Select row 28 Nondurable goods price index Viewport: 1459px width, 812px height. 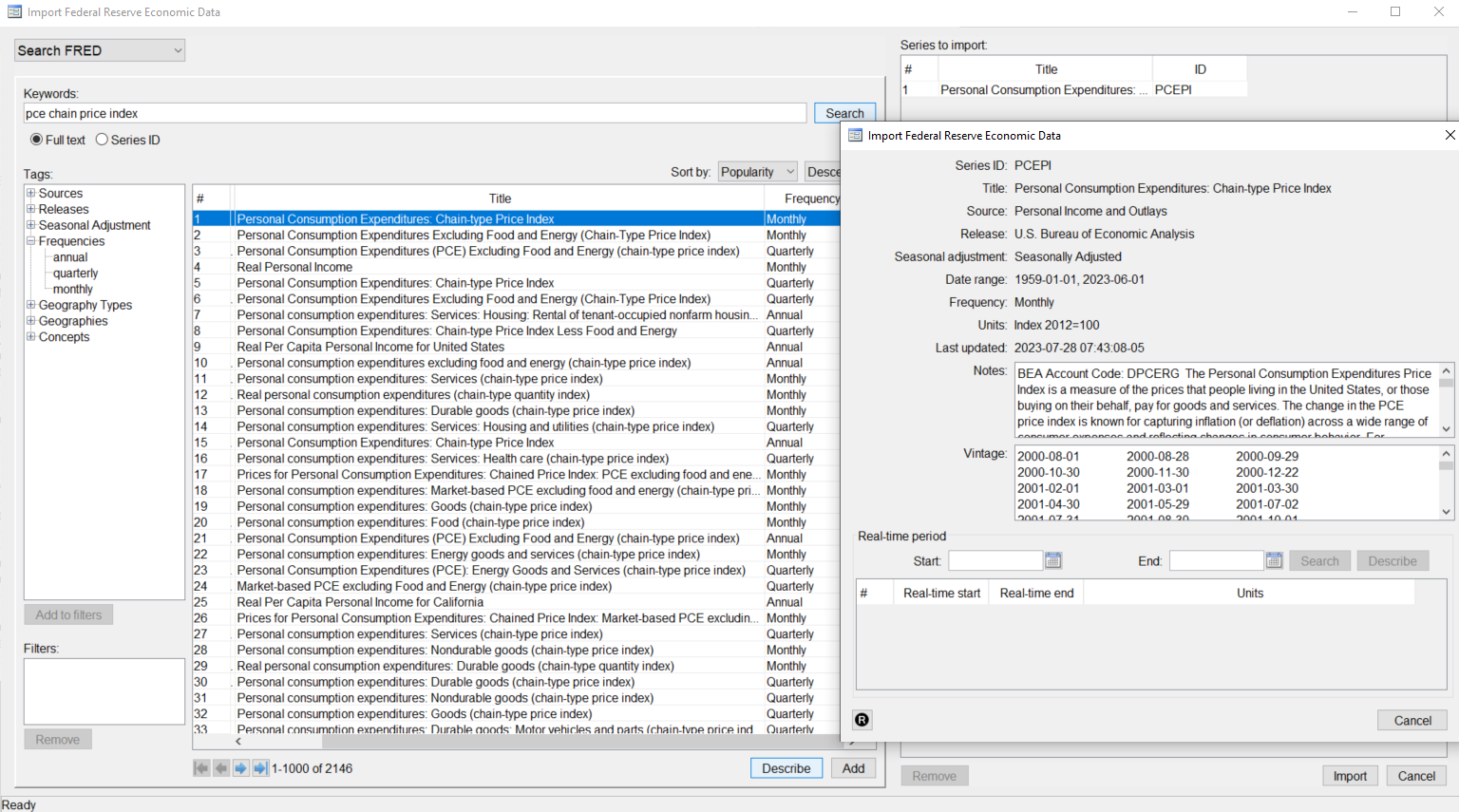tap(517, 650)
